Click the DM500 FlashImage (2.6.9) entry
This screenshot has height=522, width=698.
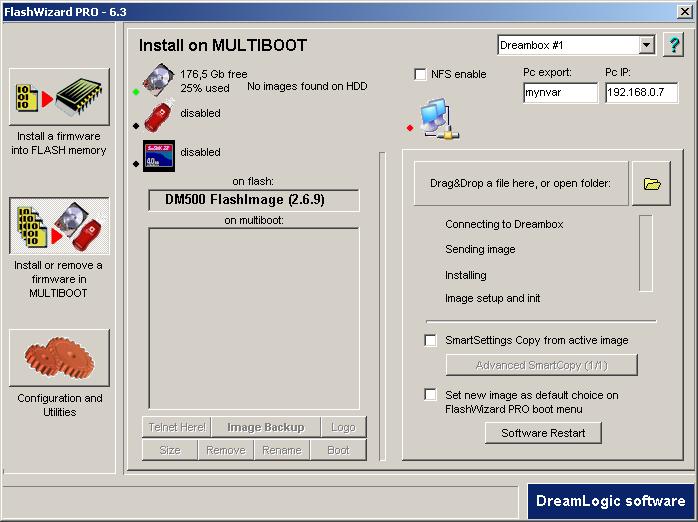coord(254,200)
